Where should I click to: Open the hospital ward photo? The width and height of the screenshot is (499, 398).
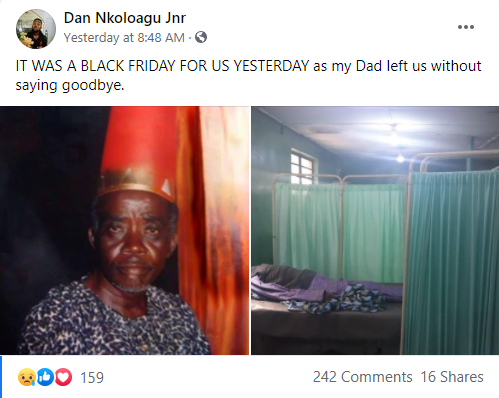point(375,230)
